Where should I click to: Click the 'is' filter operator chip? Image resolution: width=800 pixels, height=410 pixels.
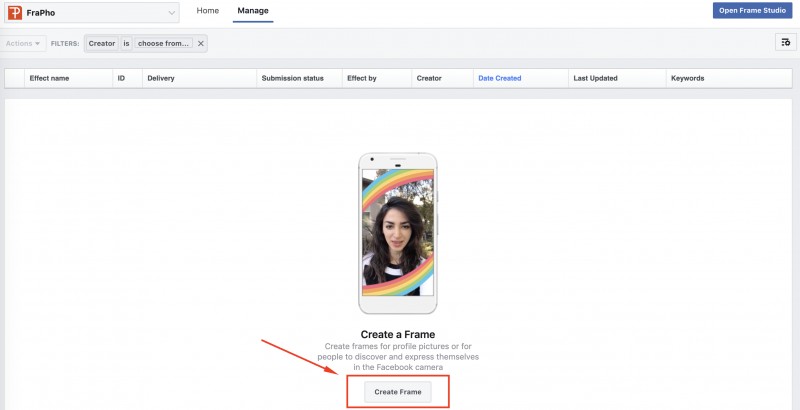(x=126, y=43)
